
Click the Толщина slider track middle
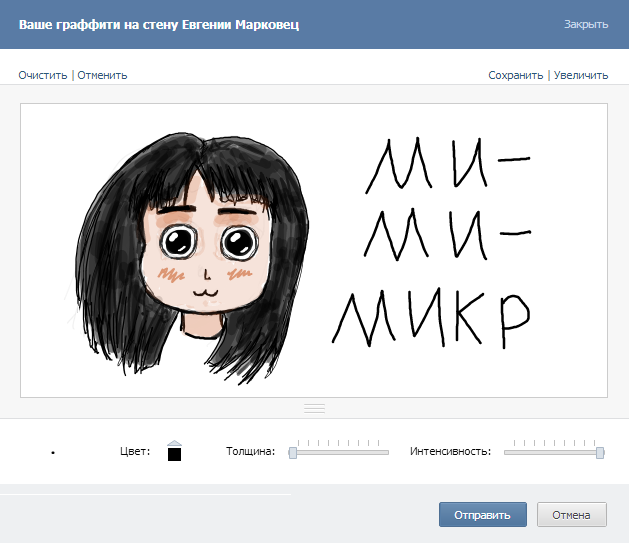coord(339,452)
